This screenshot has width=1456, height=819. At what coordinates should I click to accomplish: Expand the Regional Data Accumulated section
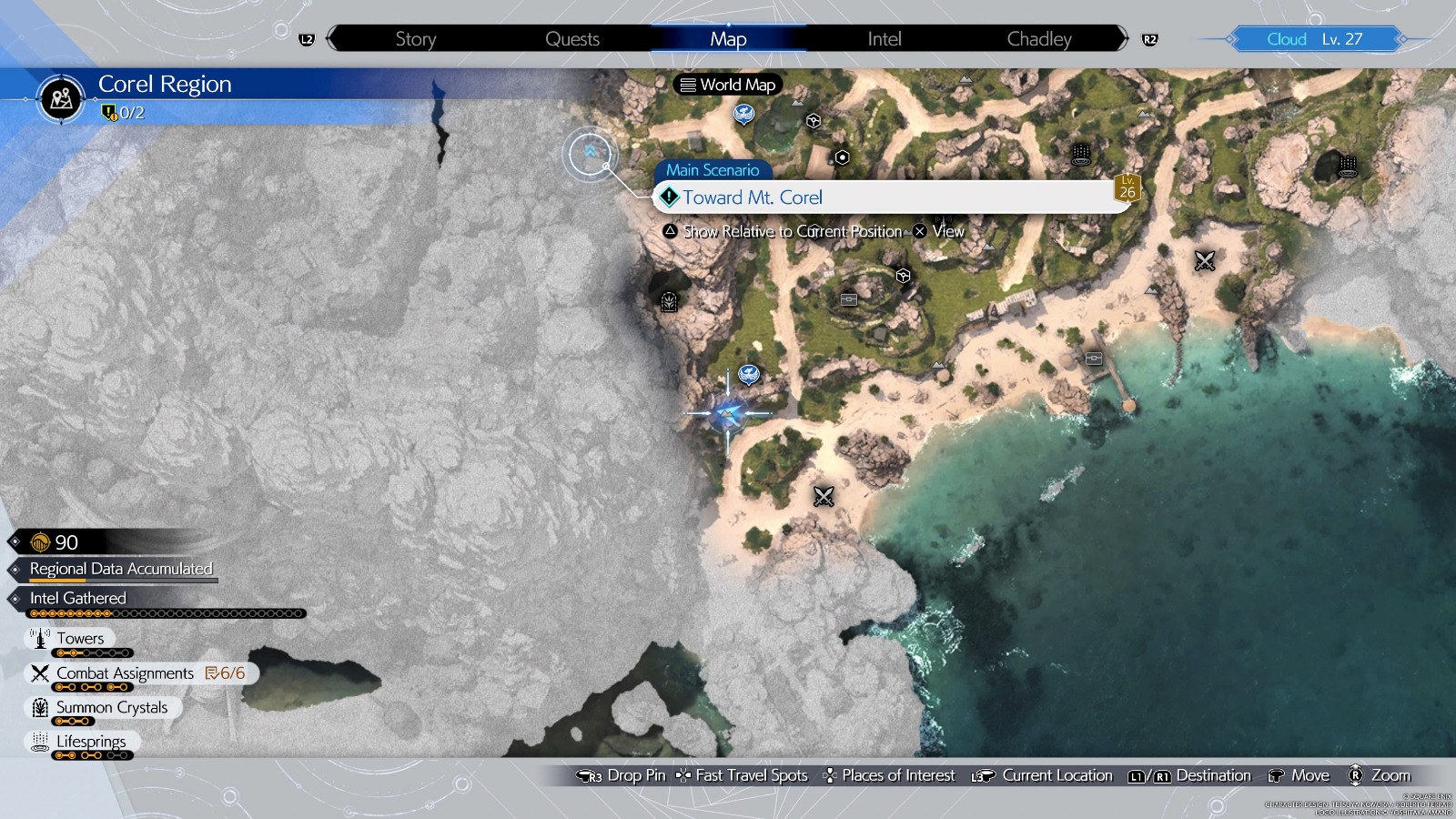pos(120,569)
